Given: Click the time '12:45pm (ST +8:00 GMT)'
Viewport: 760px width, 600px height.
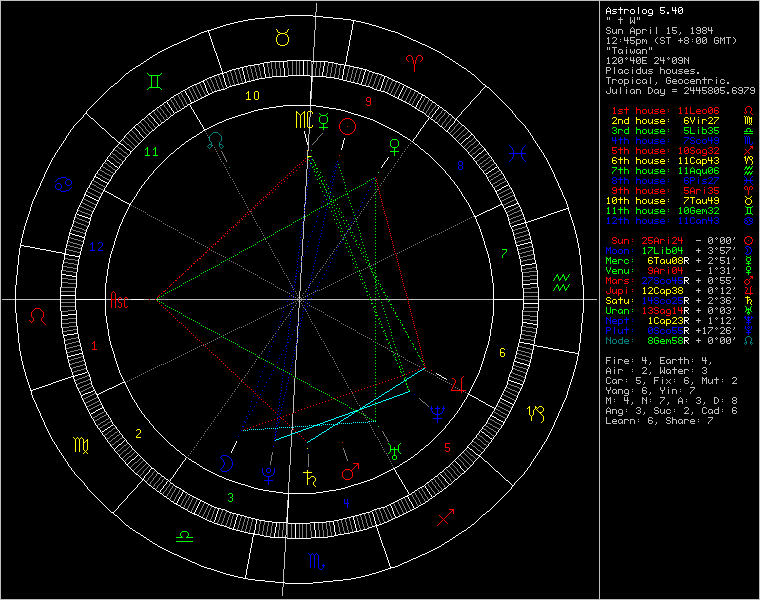Looking at the screenshot, I should pyautogui.click(x=671, y=40).
